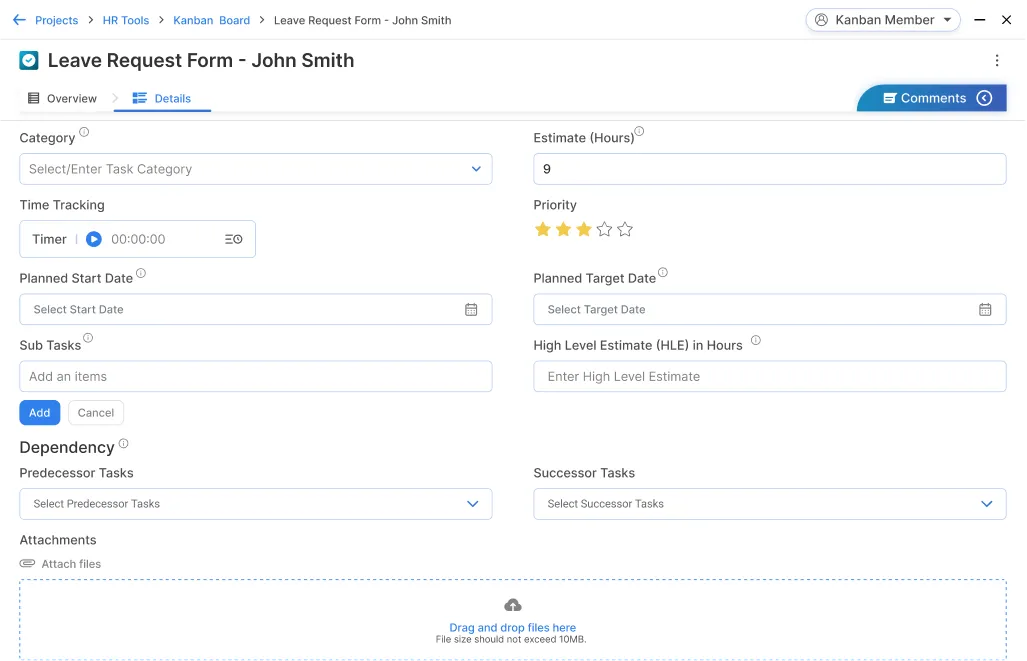The image size is (1027, 661).
Task: Click the Add button for sub tasks
Action: pos(40,413)
